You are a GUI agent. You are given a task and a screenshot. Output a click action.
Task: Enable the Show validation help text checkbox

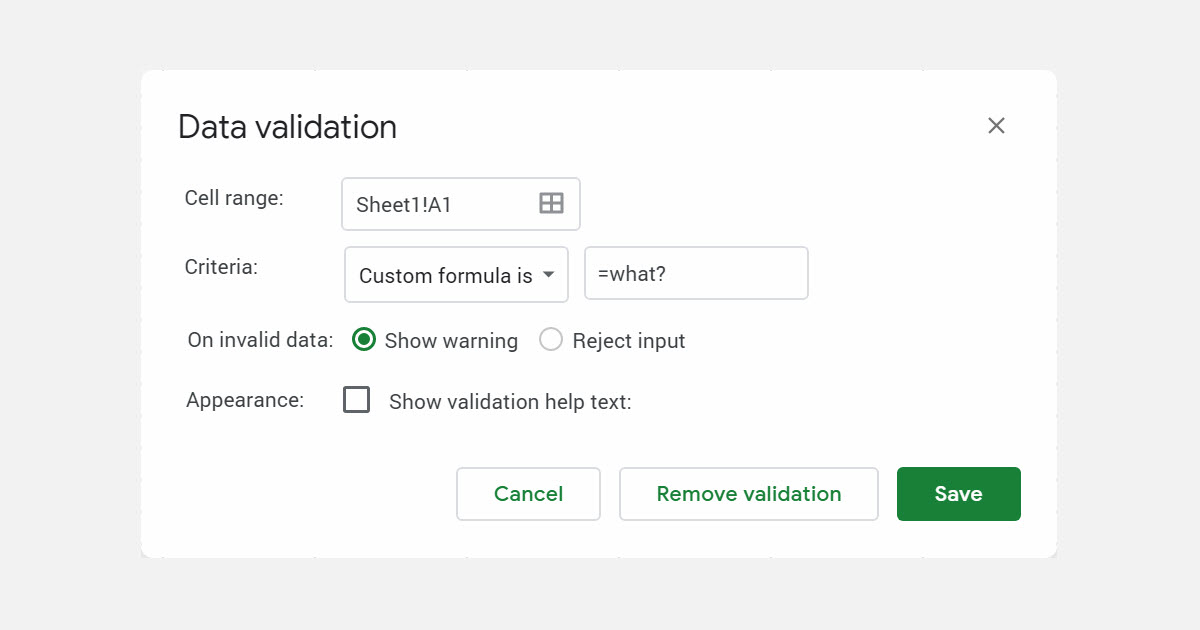point(356,399)
